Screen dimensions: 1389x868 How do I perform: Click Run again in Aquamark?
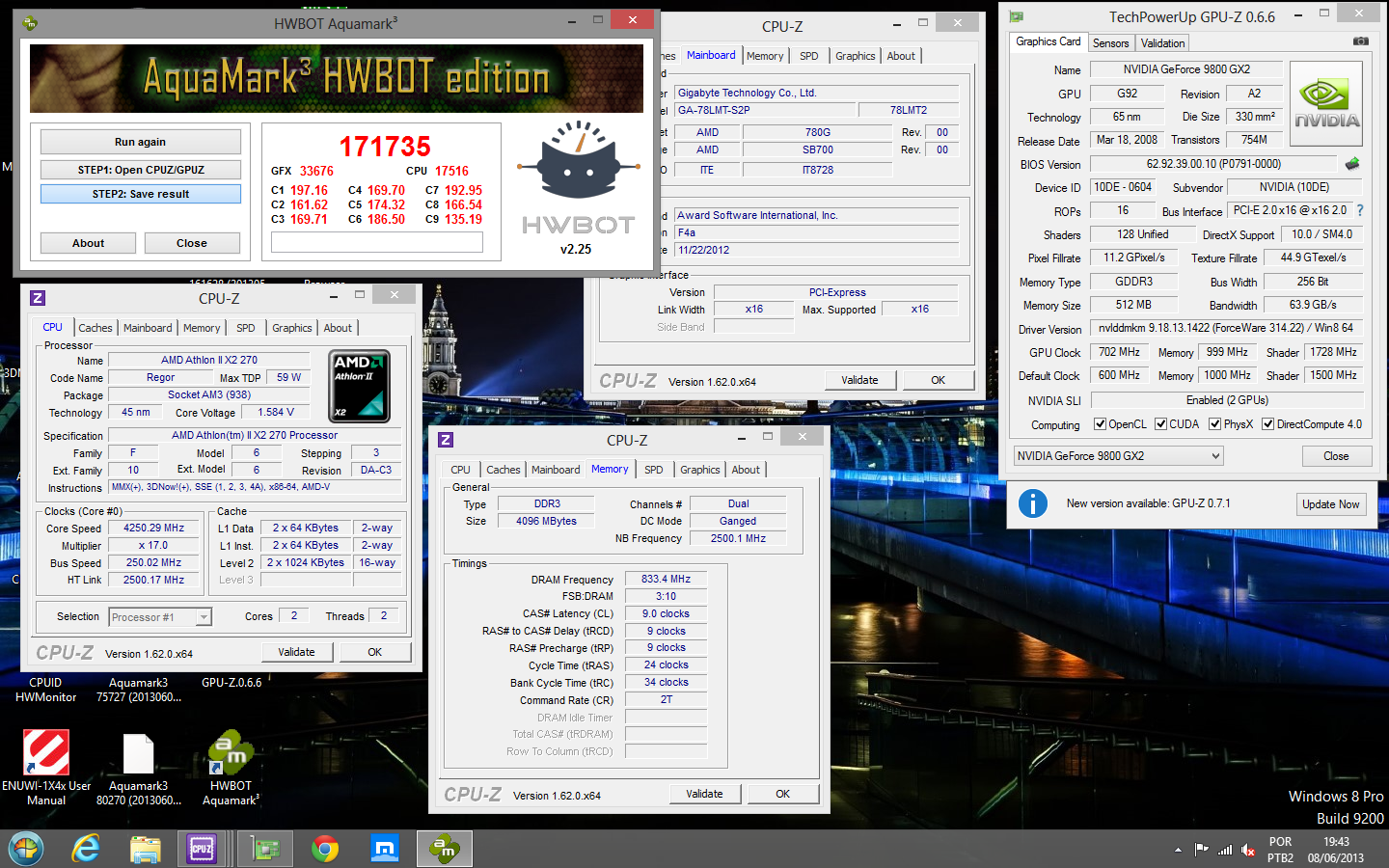coord(140,142)
